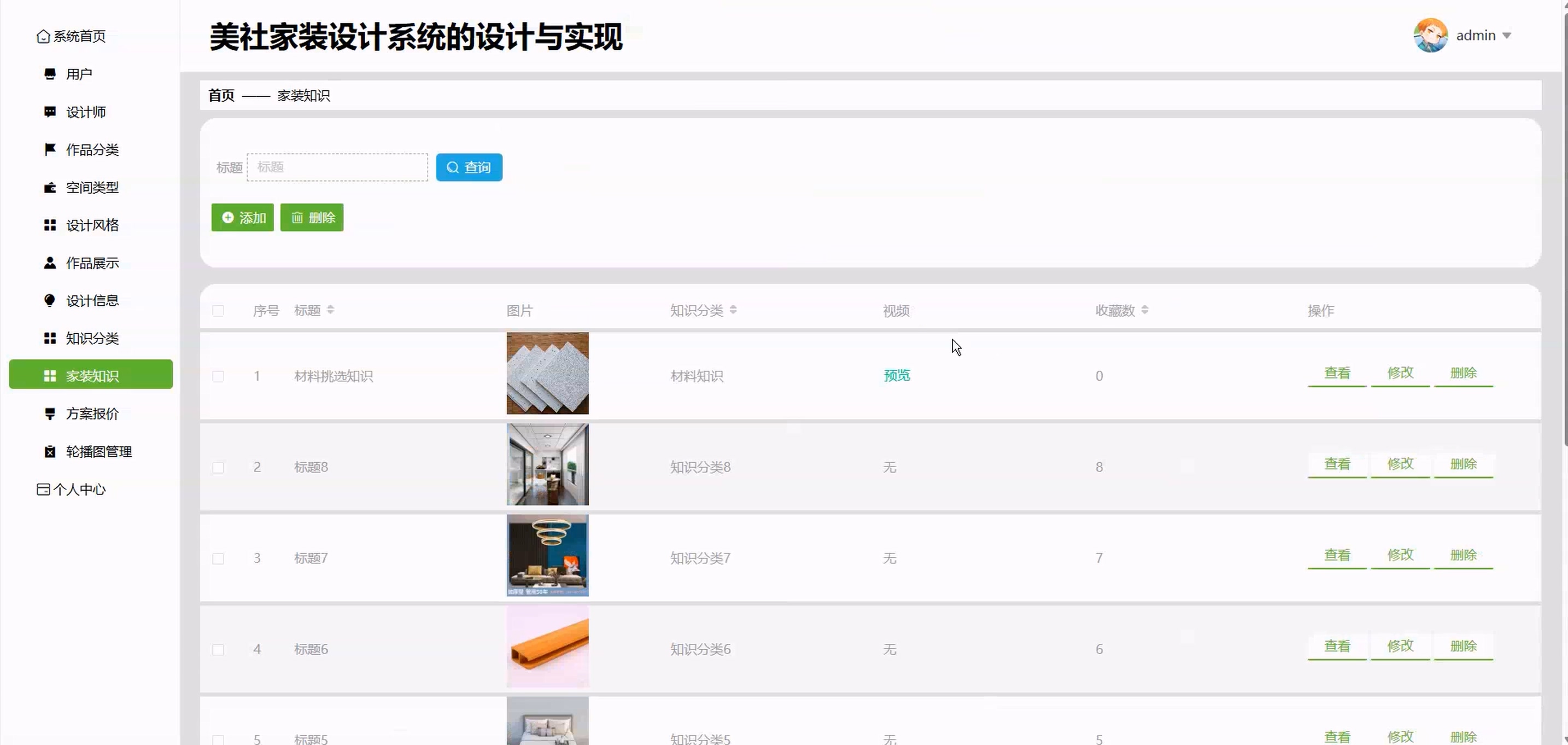Click the 设计信息 sidebar icon
Screen dimensions: 1568x745
tap(50, 300)
